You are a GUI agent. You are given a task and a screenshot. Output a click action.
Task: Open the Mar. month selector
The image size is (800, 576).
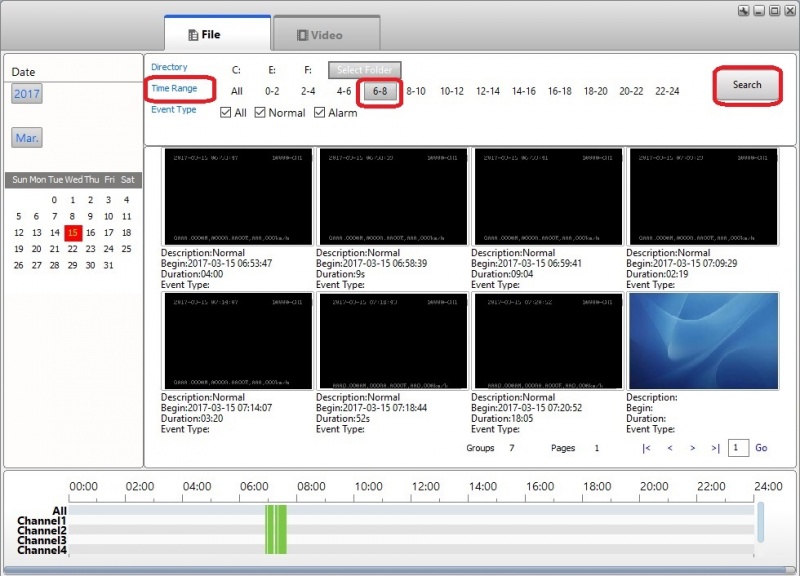pyautogui.click(x=25, y=137)
